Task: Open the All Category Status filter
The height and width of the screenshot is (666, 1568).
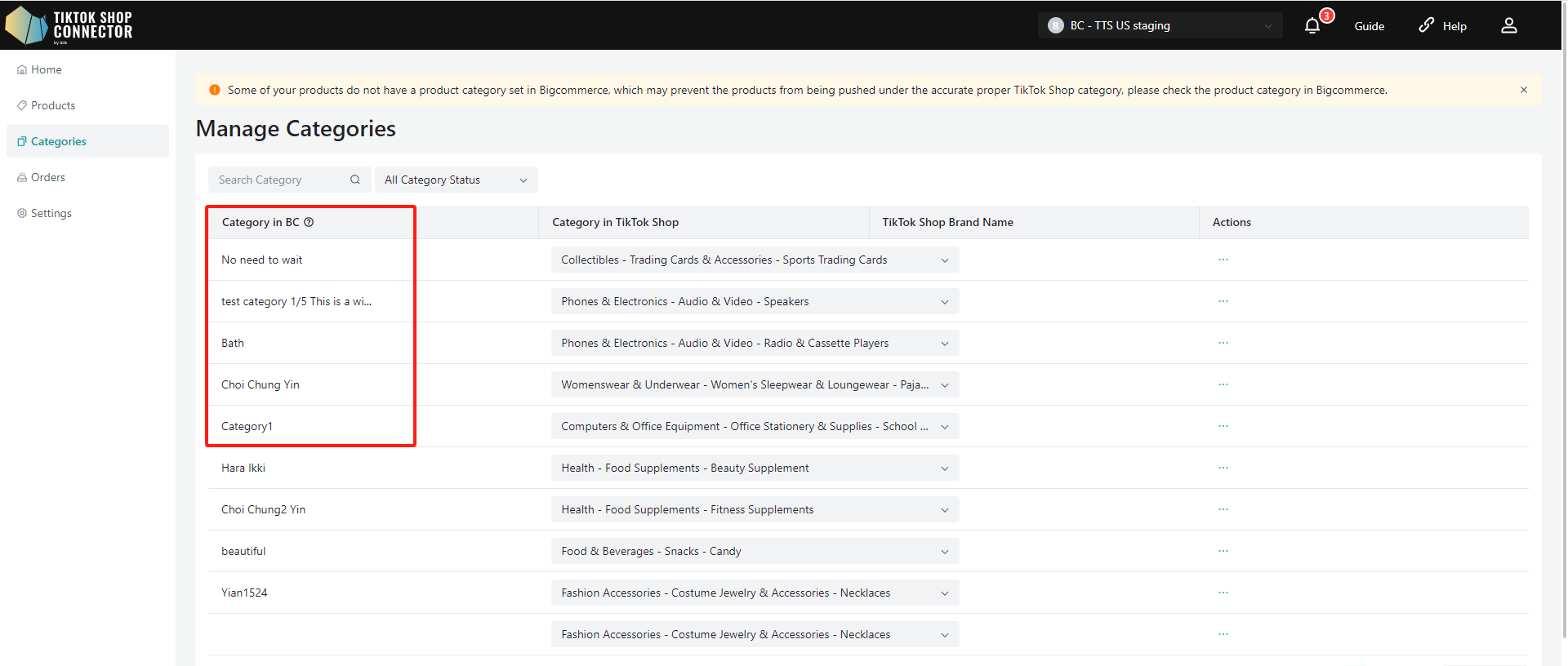Action: point(456,180)
